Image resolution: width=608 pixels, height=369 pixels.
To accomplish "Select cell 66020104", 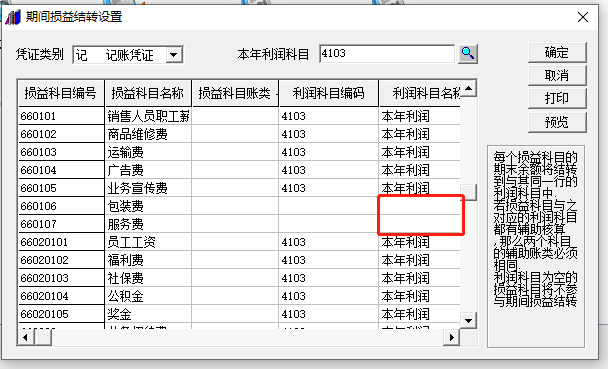I will pyautogui.click(x=61, y=296).
